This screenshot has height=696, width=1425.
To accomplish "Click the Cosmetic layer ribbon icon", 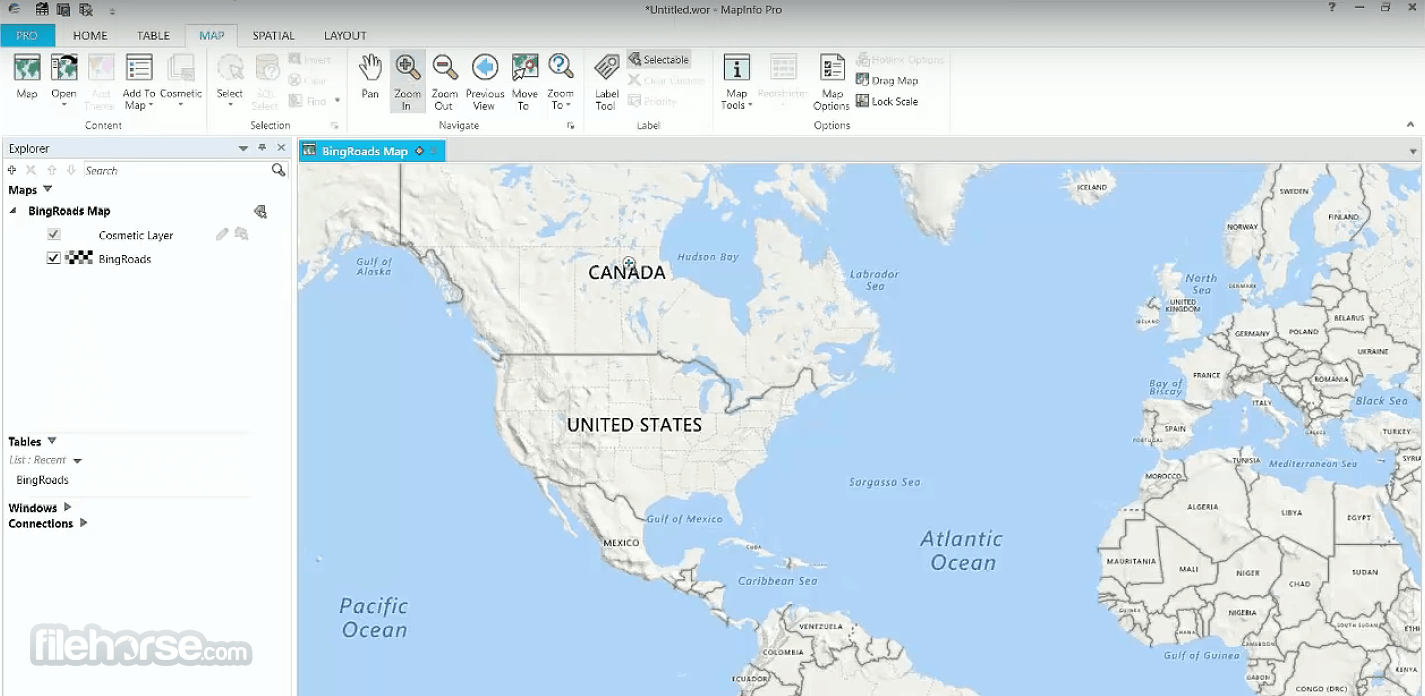I will 181,67.
